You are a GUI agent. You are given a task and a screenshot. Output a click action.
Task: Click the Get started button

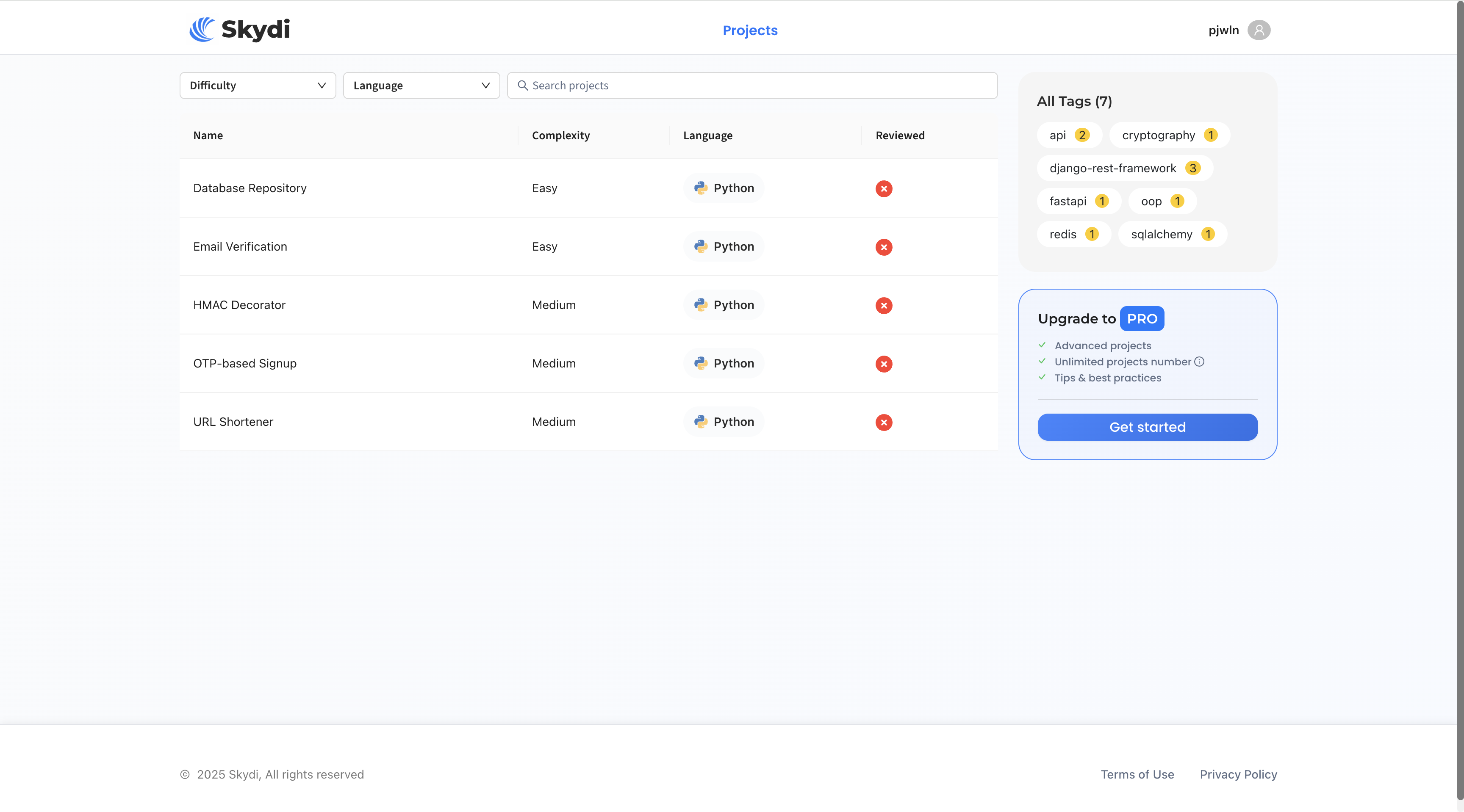tap(1148, 427)
